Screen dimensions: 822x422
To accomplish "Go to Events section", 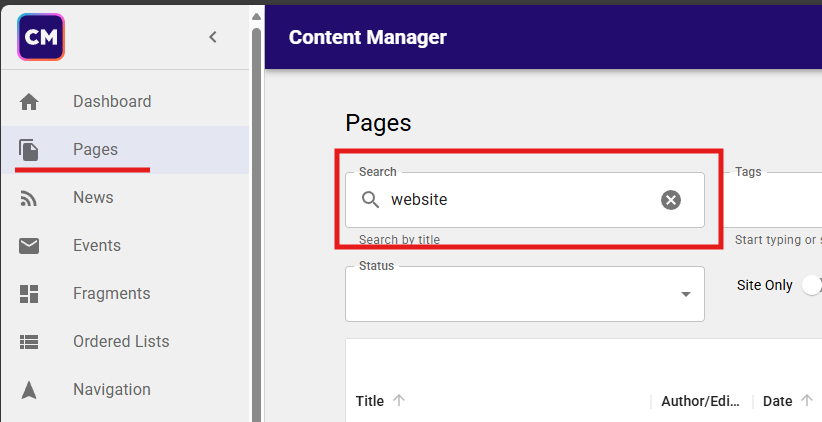I will click(x=125, y=246).
